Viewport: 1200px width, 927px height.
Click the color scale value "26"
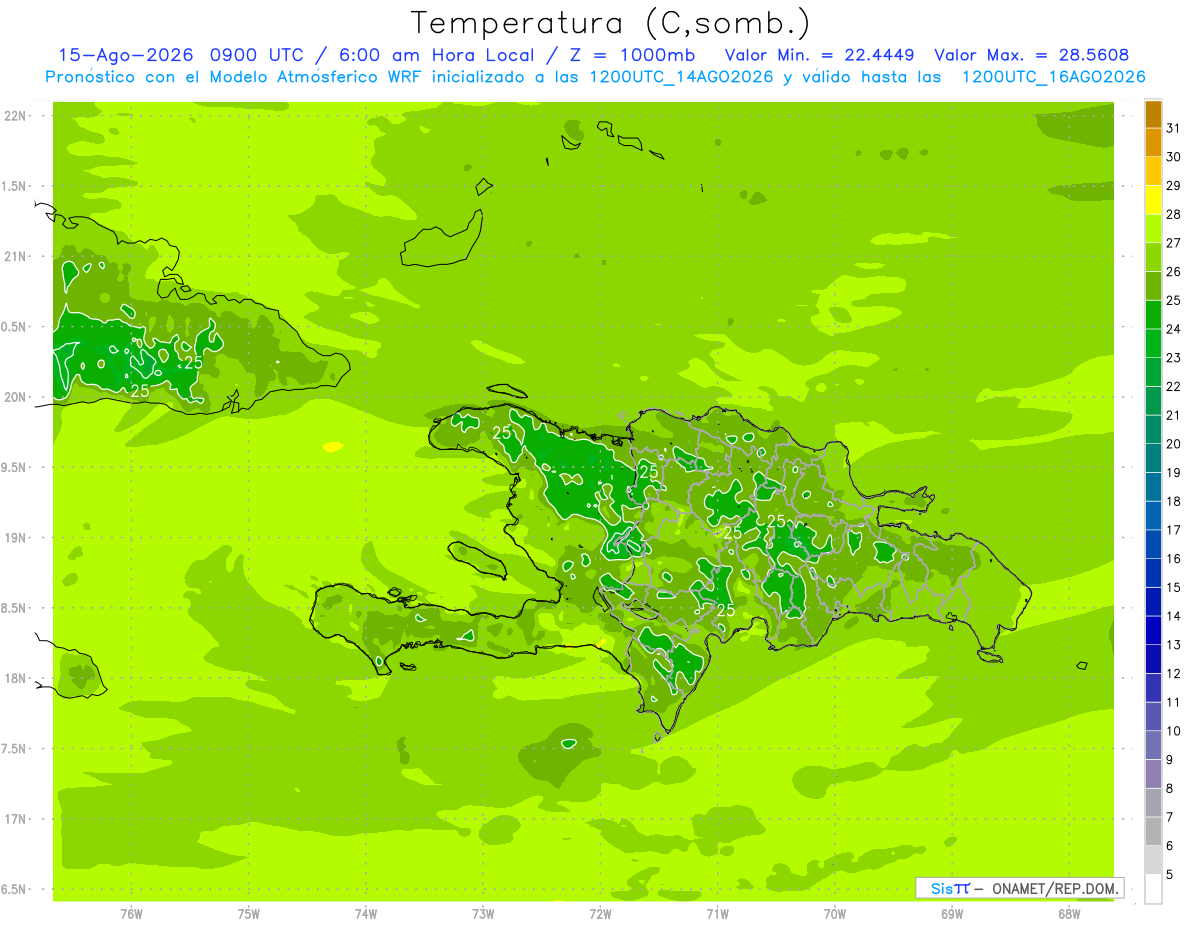tap(1173, 271)
